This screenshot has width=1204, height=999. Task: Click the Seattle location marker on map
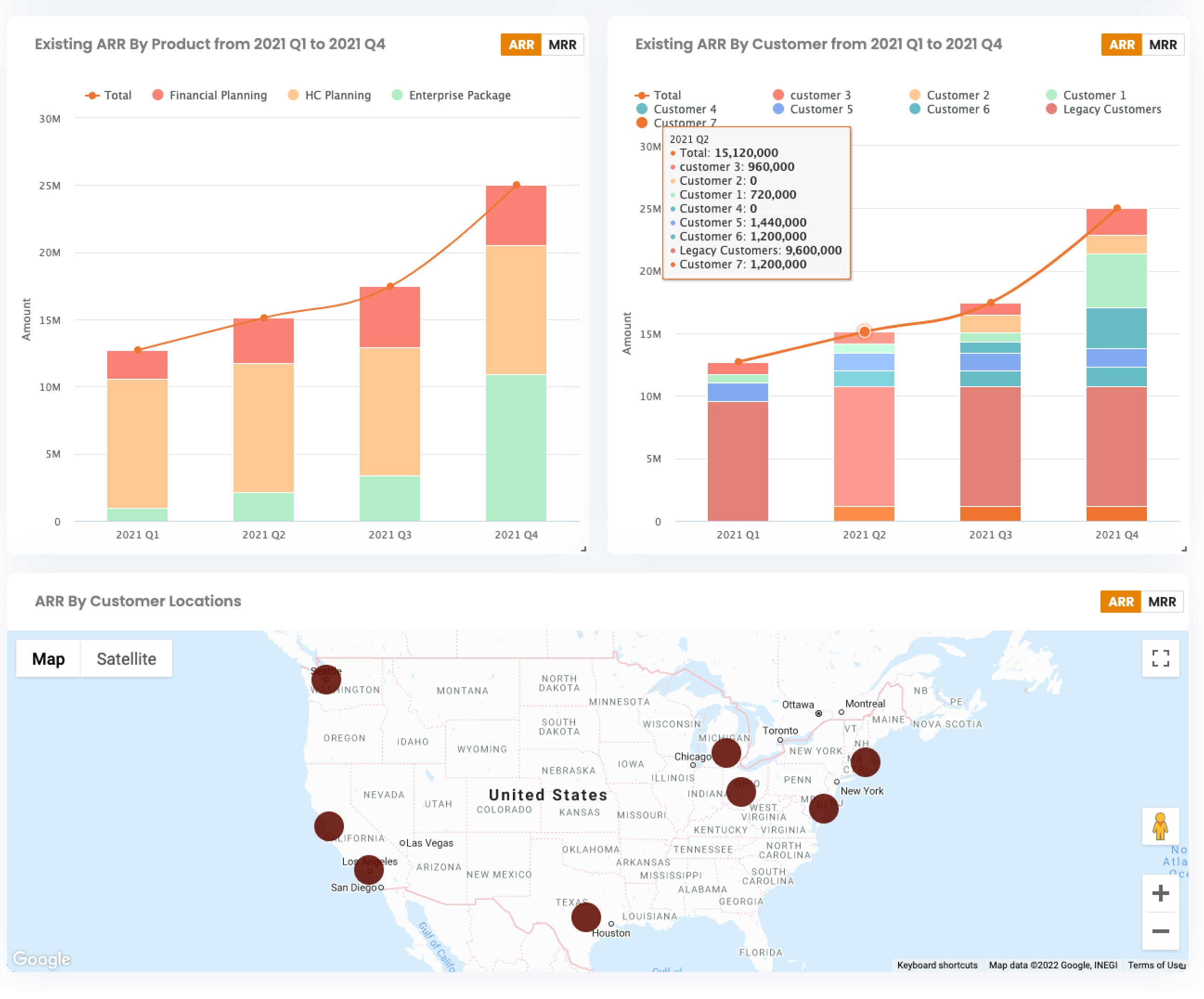pos(326,680)
